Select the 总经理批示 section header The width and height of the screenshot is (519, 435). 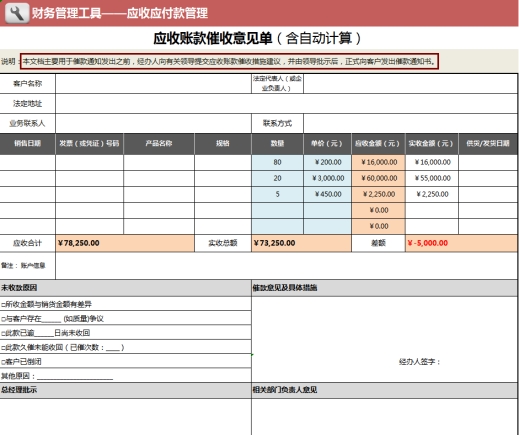(125, 390)
